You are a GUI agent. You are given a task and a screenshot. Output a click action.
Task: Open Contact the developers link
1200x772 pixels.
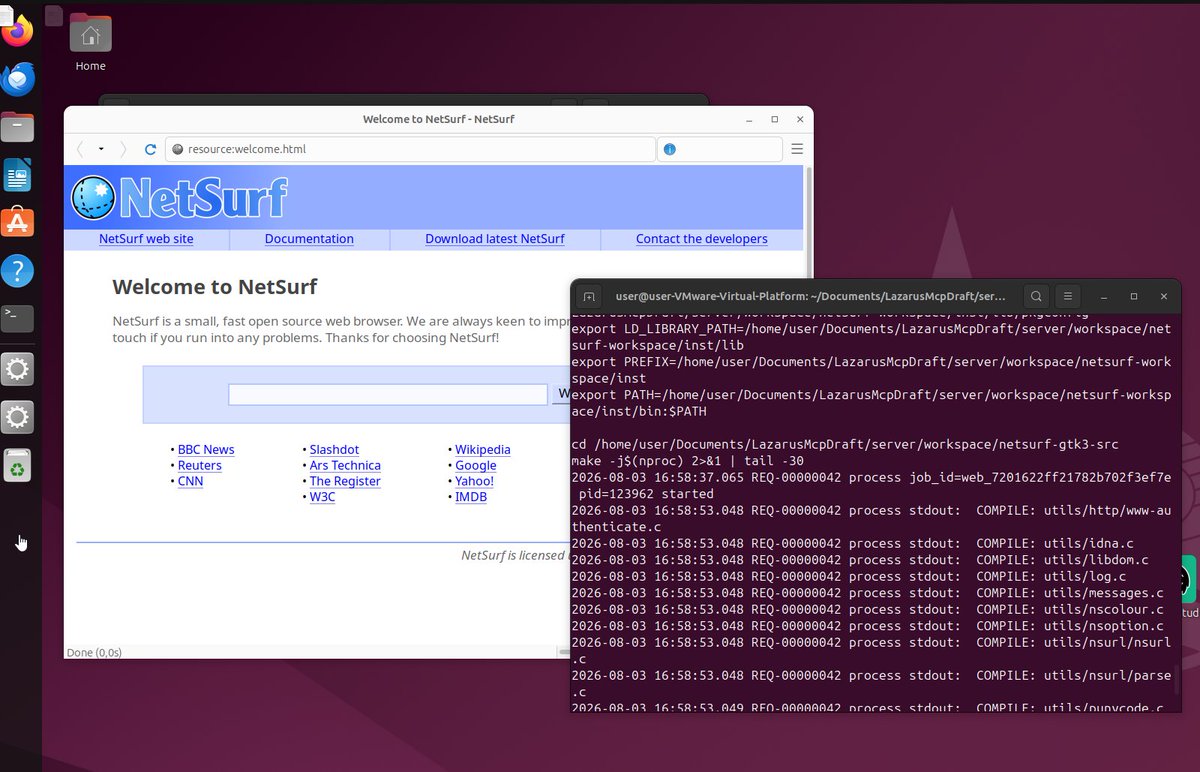click(x=702, y=239)
